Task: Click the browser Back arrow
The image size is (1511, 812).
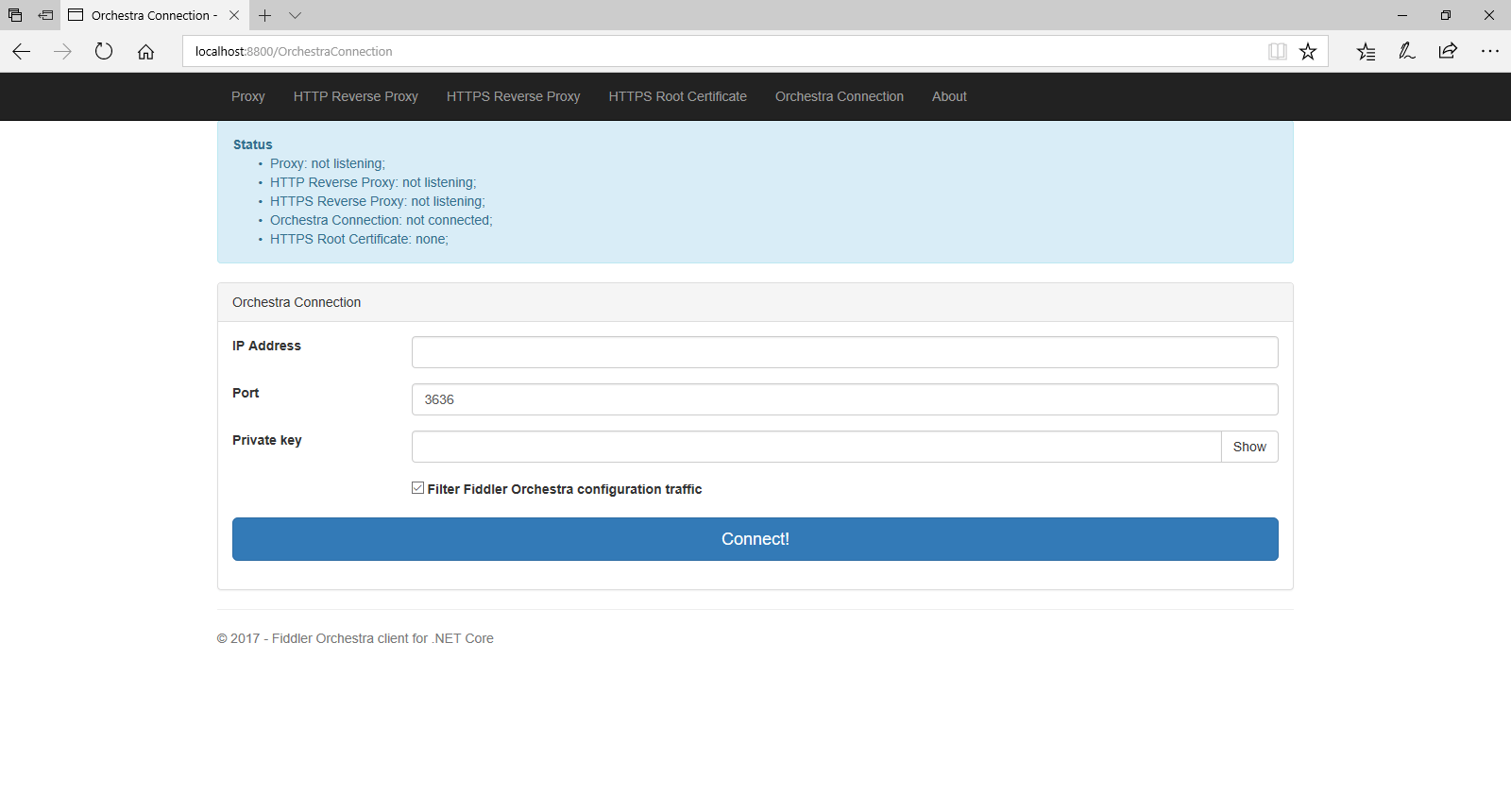Action: pos(22,52)
